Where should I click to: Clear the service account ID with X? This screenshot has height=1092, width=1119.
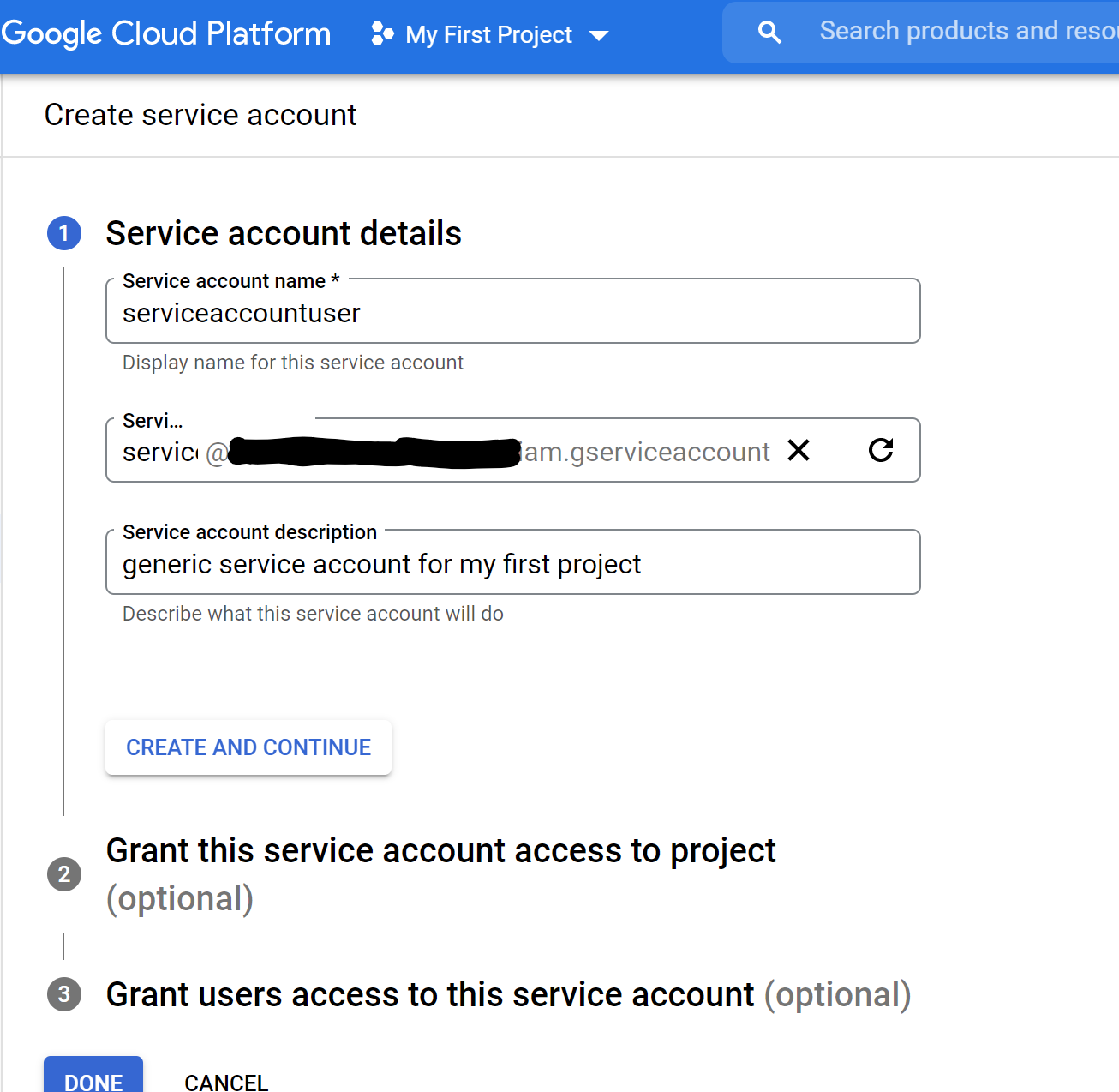(799, 450)
